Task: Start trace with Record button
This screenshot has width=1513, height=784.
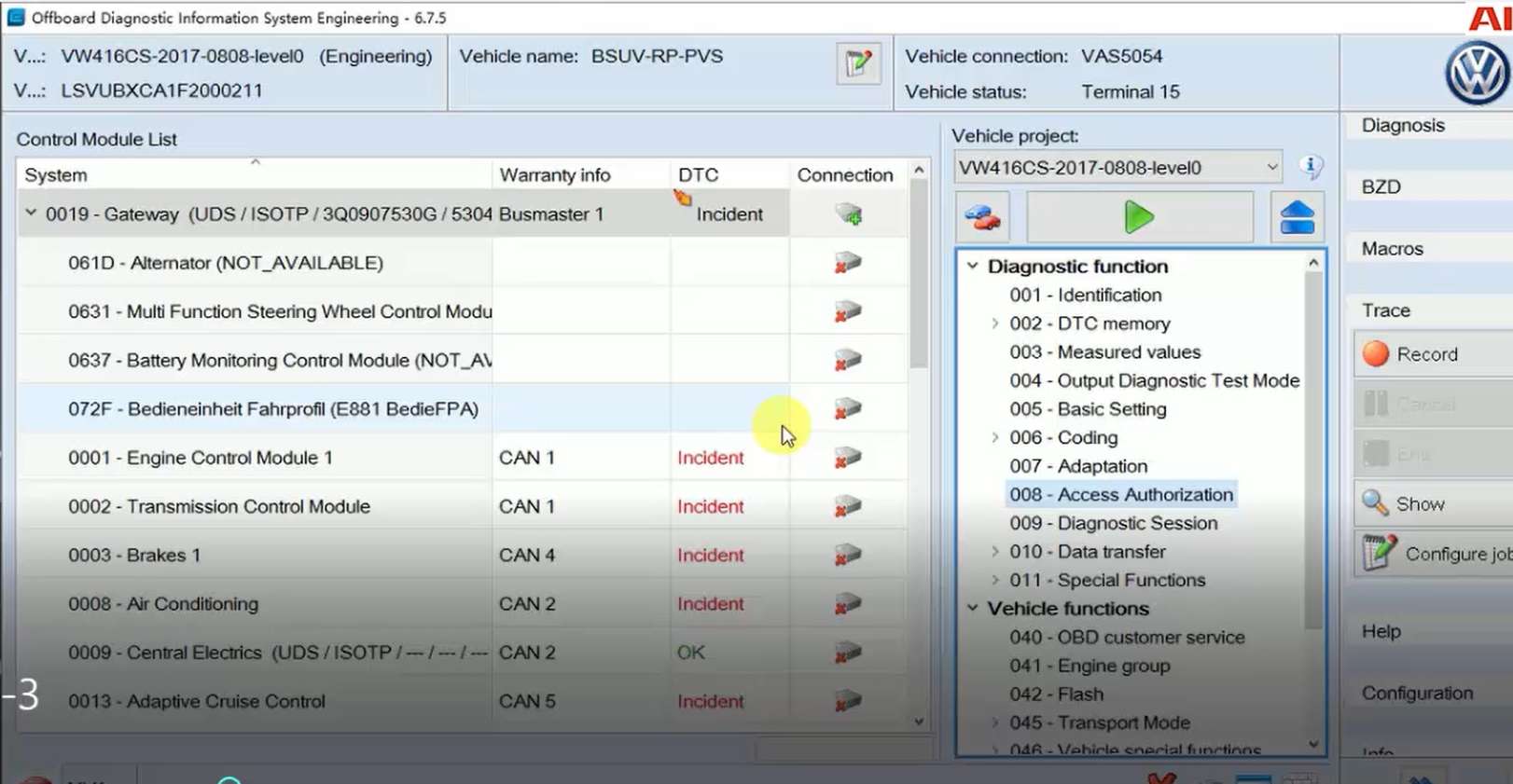Action: pyautogui.click(x=1426, y=354)
